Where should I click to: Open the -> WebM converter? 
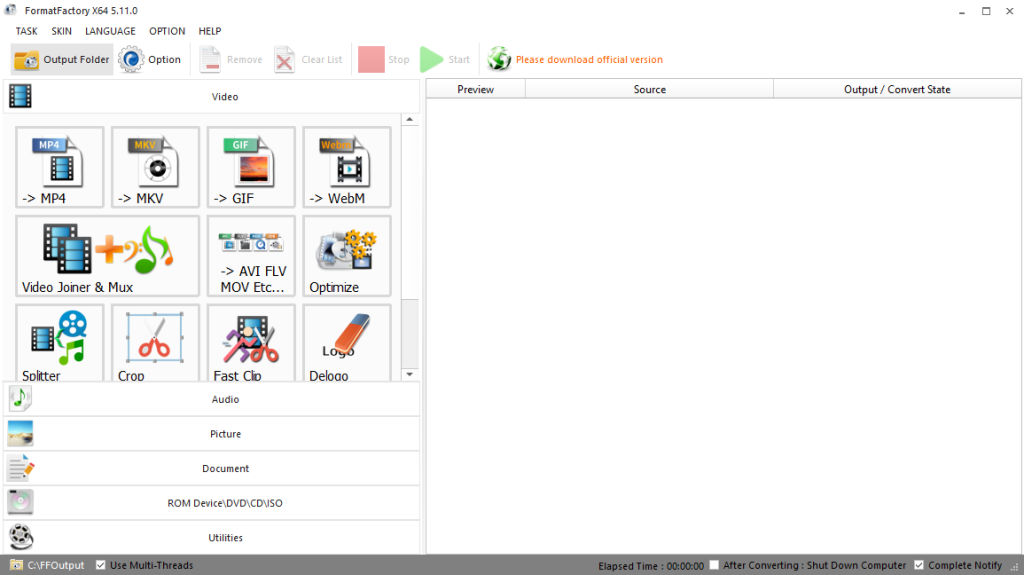point(347,167)
